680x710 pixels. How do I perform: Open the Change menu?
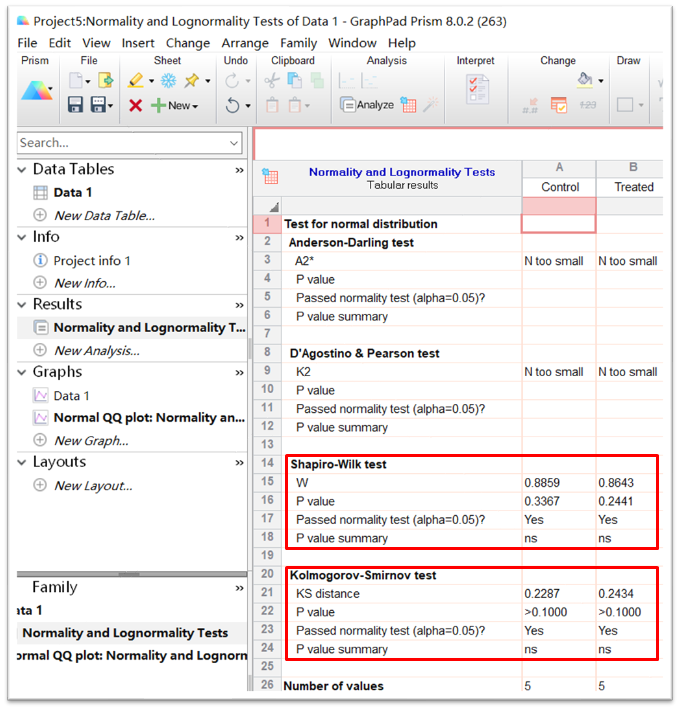188,43
